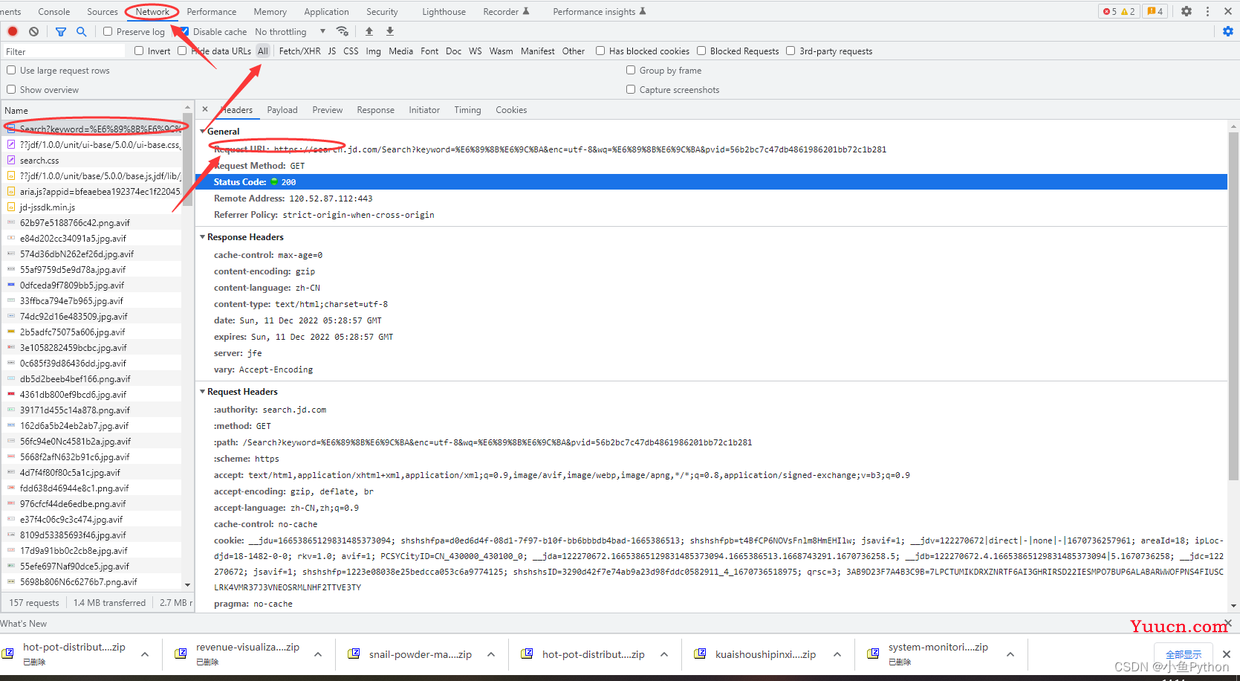The width and height of the screenshot is (1240, 681).
Task: Toggle the funnel filter icon
Action: click(x=61, y=32)
